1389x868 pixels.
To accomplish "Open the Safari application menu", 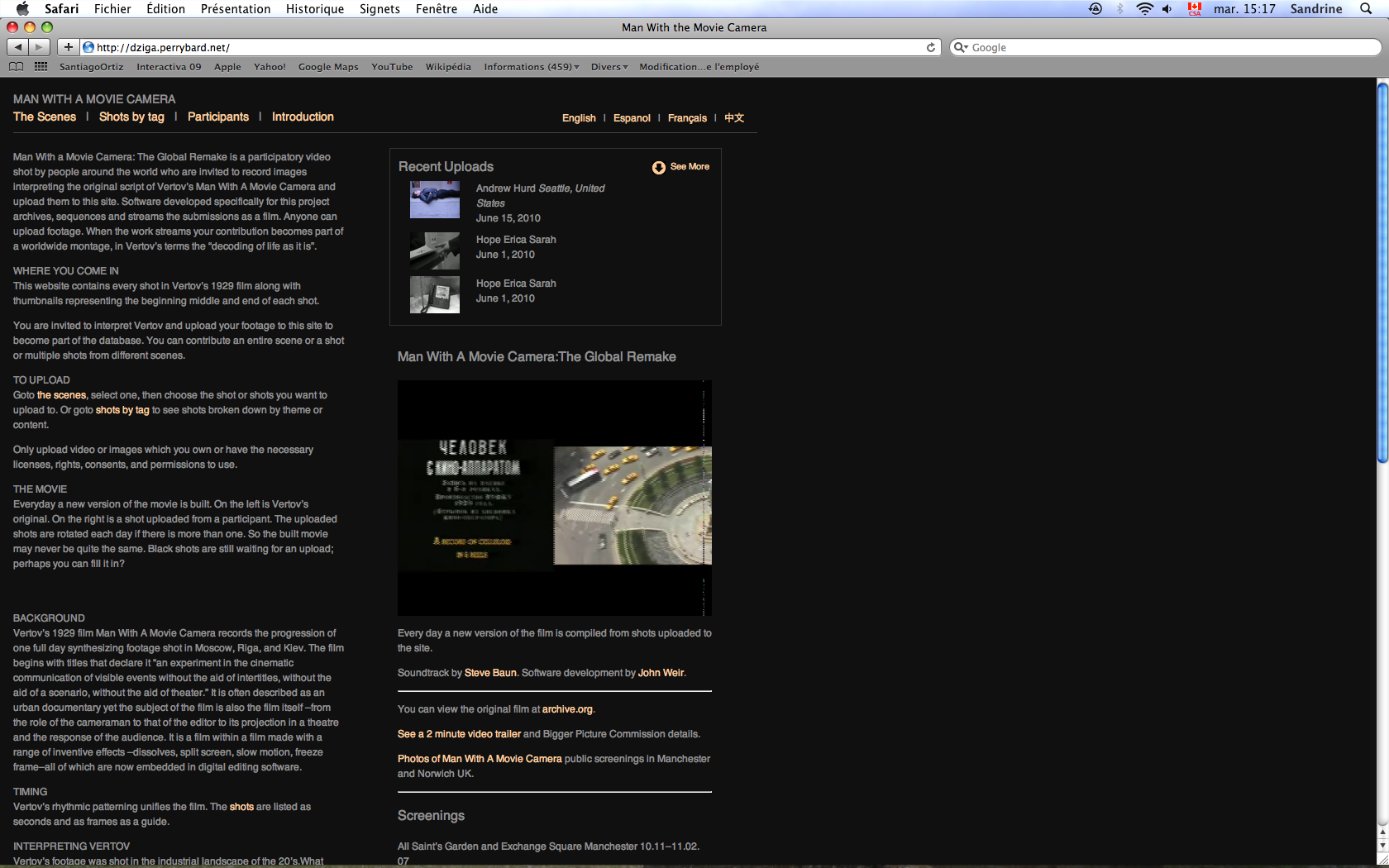I will tap(61, 8).
